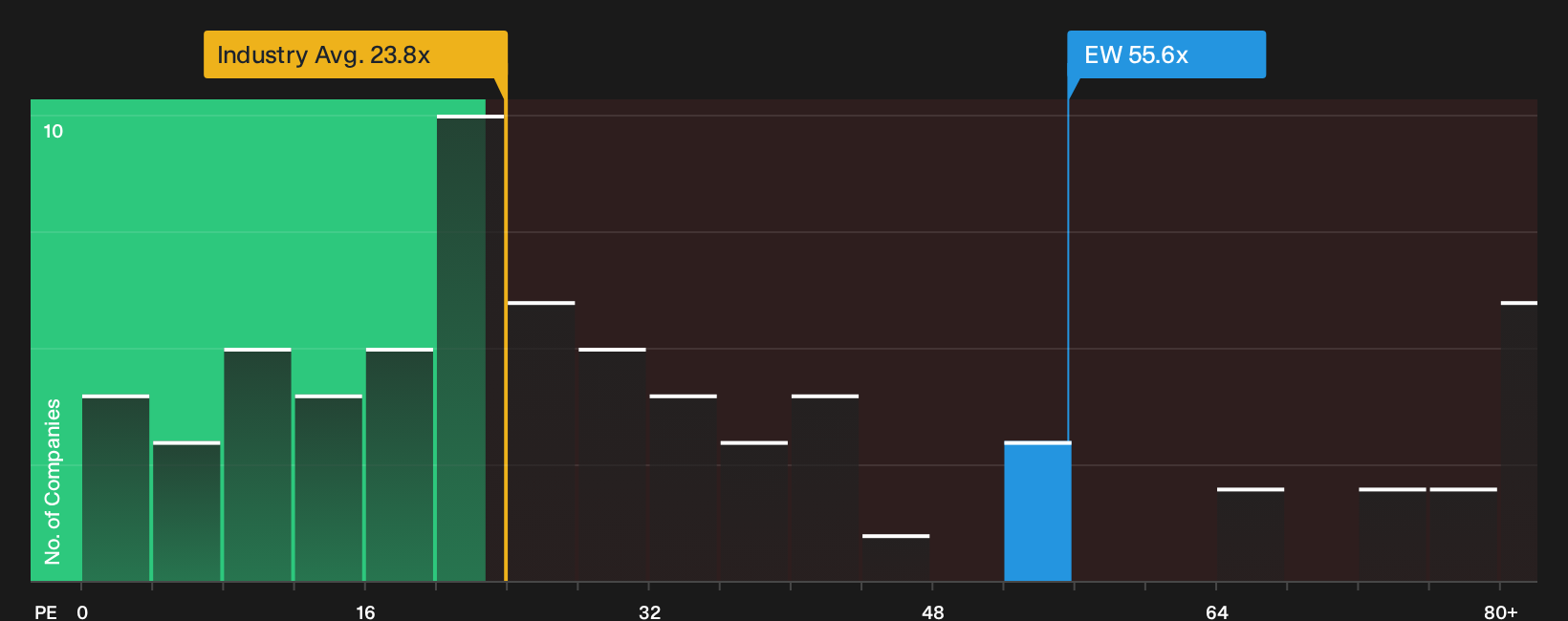Click the x-axis label 80+

pyautogui.click(x=1500, y=611)
